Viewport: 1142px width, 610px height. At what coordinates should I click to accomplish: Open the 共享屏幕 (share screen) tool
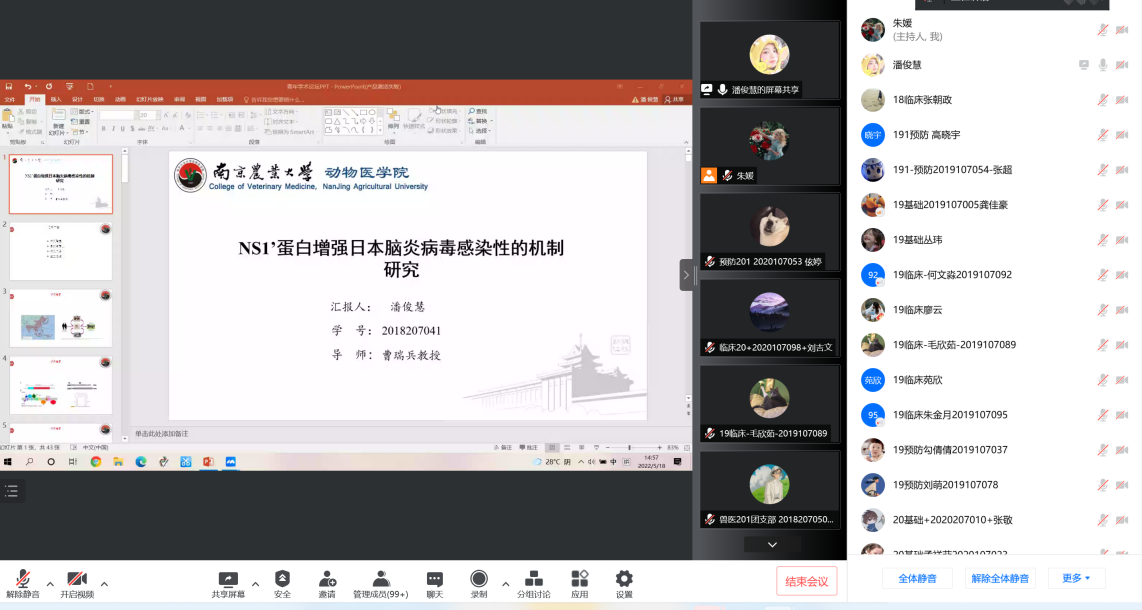click(x=228, y=583)
